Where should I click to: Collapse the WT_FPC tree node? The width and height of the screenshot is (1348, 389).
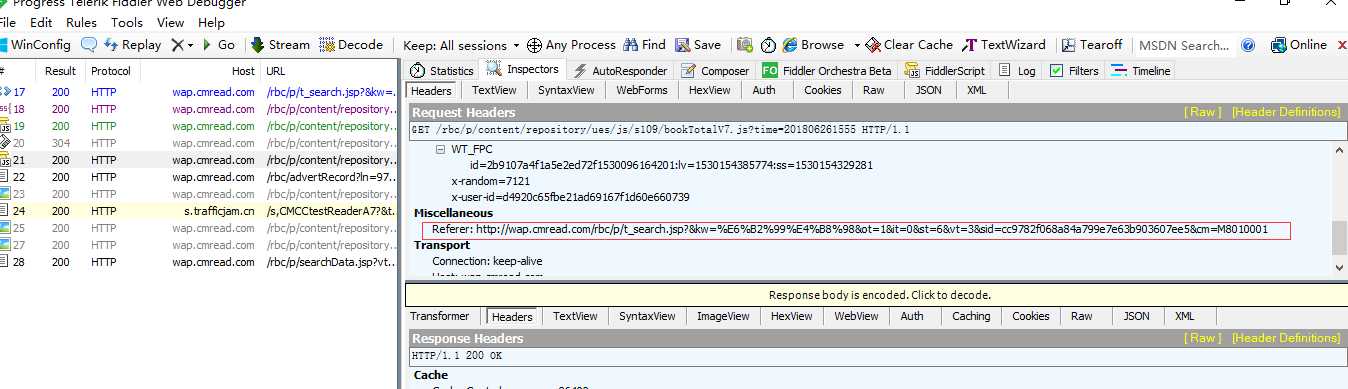pos(441,149)
